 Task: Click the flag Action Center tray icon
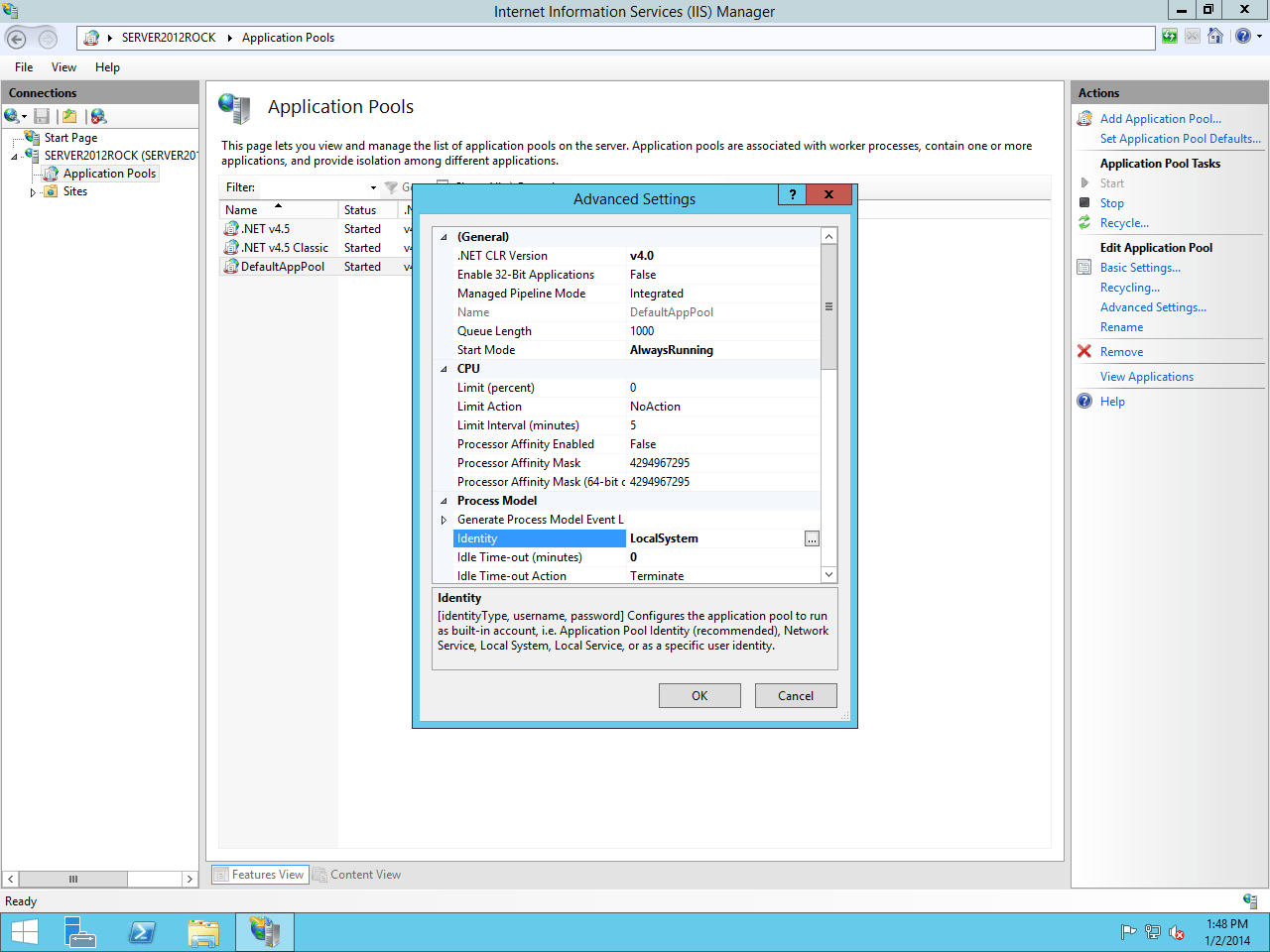click(x=1128, y=932)
